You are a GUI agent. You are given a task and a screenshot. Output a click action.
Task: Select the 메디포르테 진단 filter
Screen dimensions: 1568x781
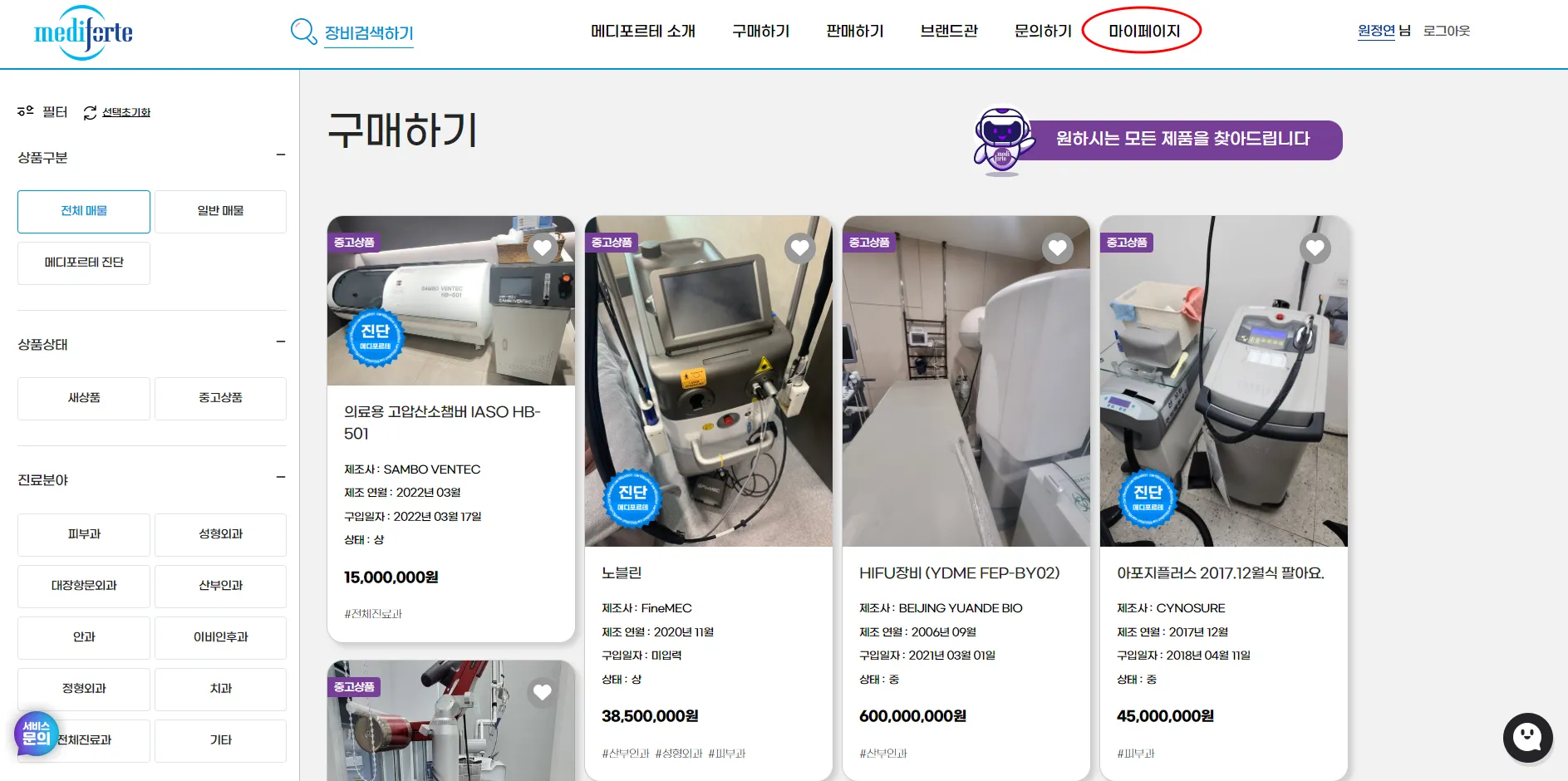click(84, 263)
